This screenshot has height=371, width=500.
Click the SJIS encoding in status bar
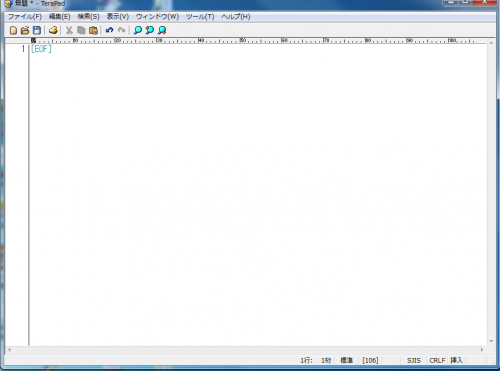coord(414,360)
